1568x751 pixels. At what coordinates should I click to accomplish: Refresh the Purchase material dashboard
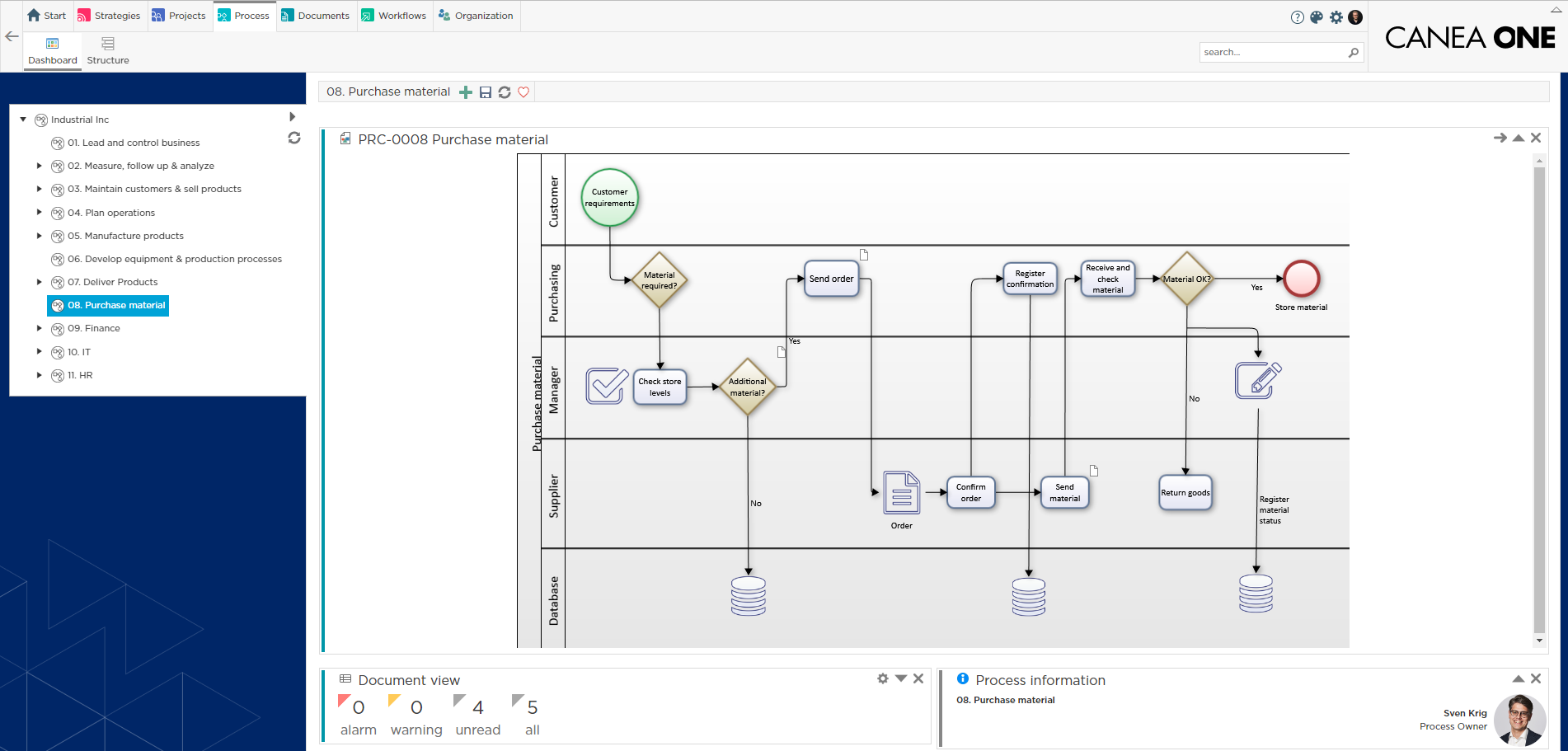pos(505,92)
